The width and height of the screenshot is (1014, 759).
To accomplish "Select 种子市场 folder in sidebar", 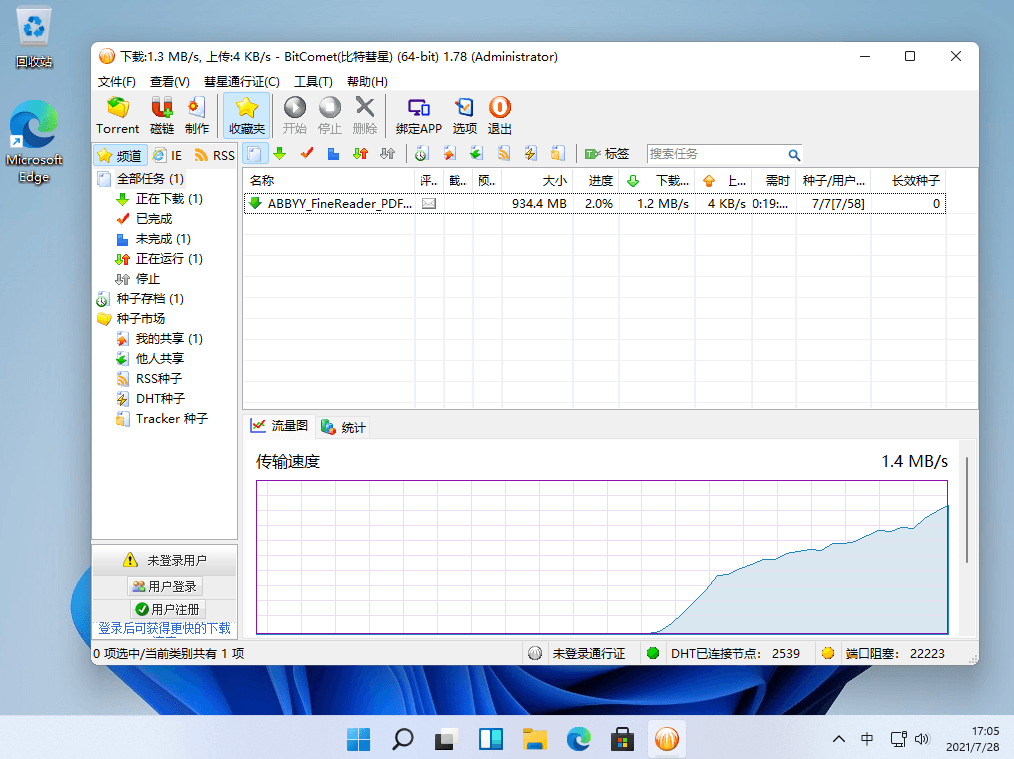I will point(140,319).
